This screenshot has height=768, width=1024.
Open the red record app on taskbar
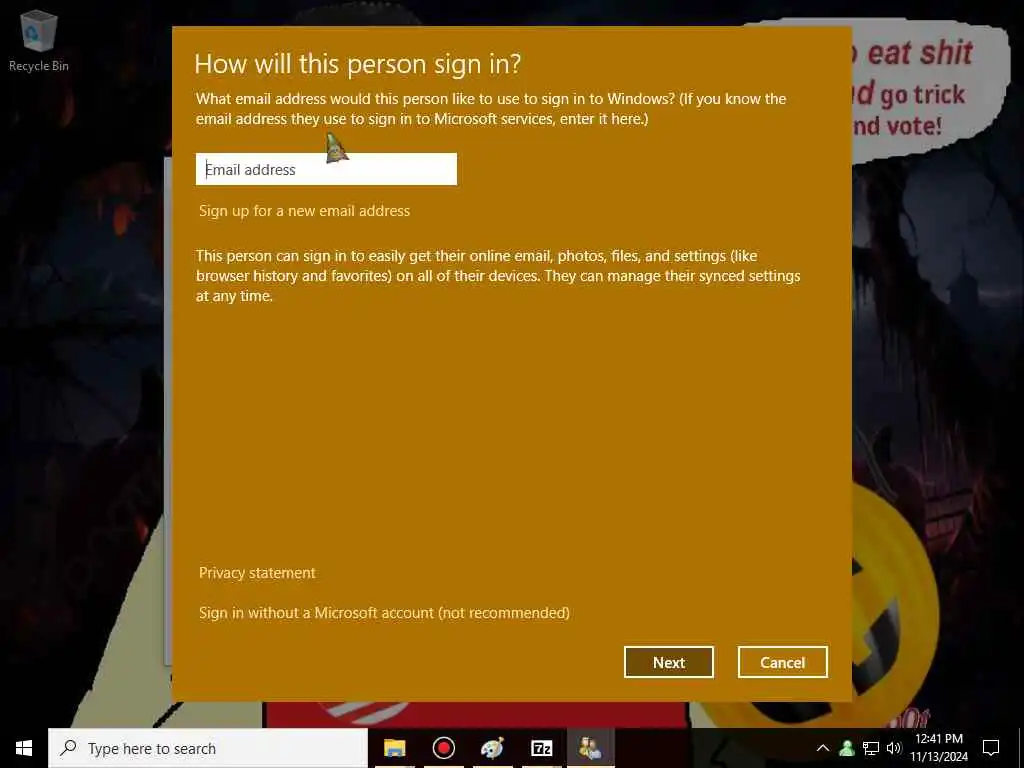(x=443, y=748)
